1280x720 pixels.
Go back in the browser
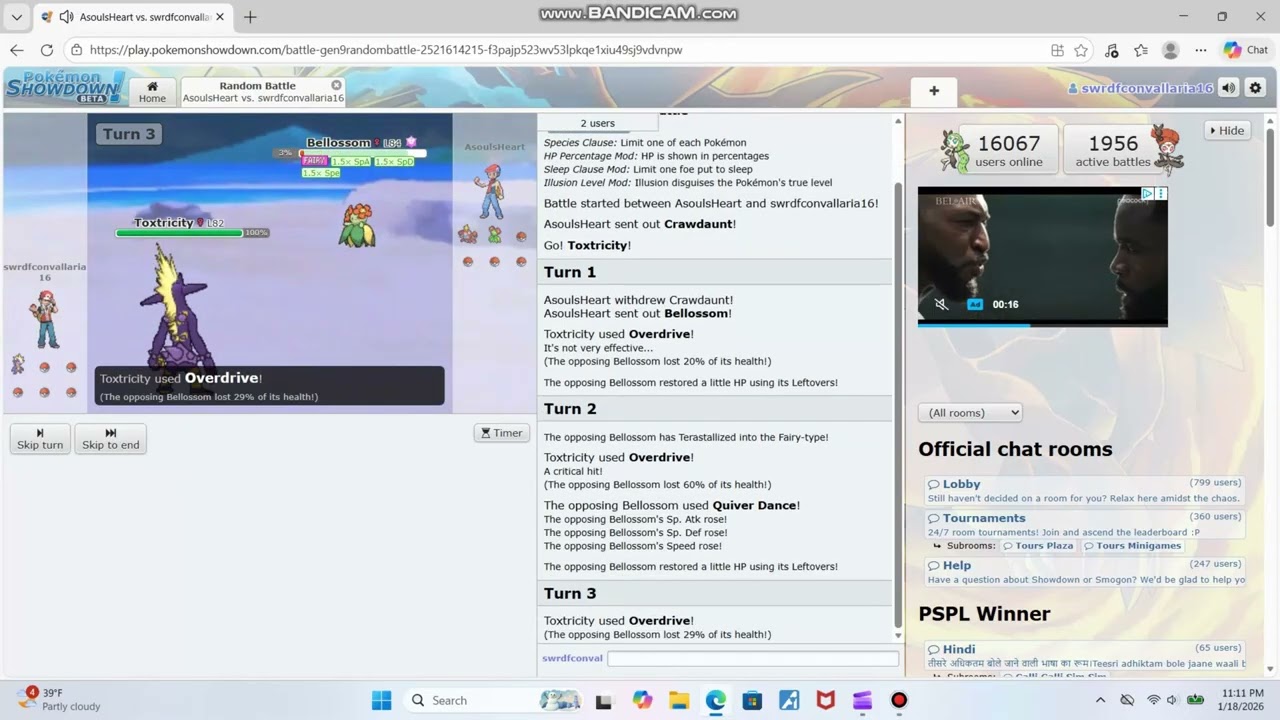pyautogui.click(x=17, y=50)
